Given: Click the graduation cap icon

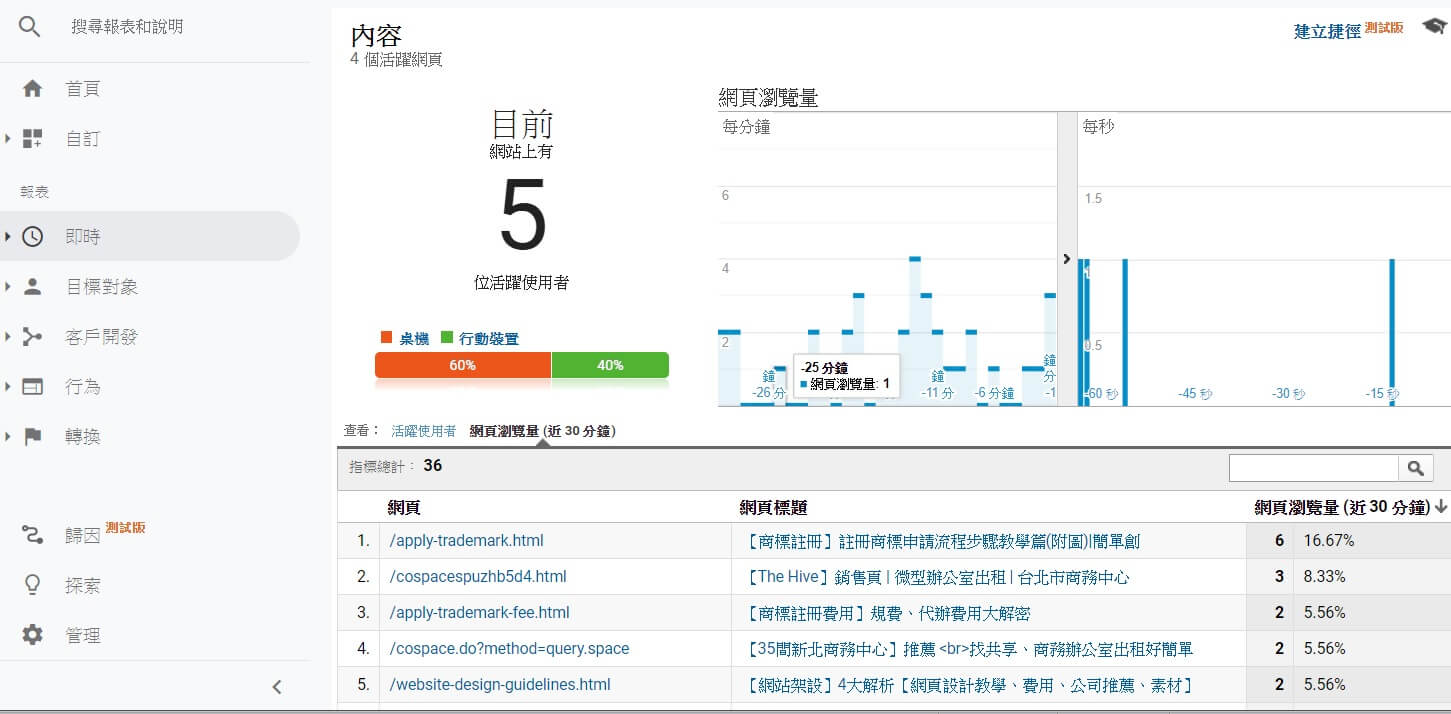Looking at the screenshot, I should pos(1434,28).
